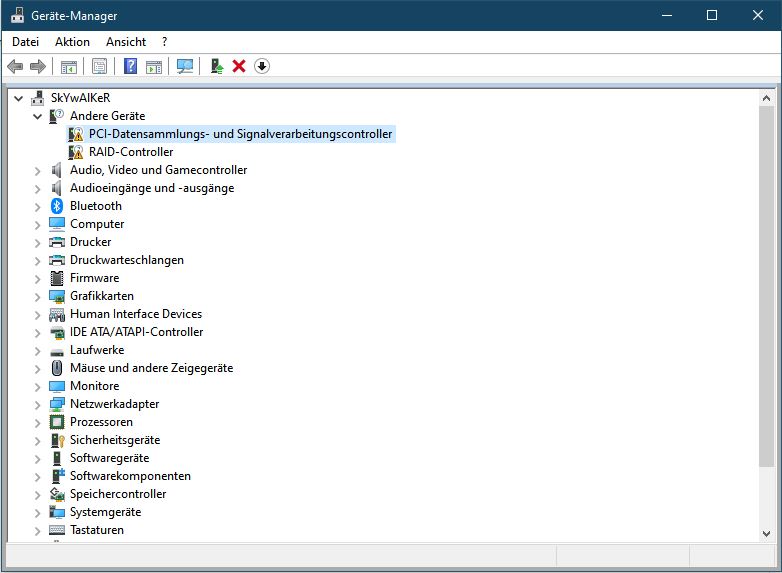Select the RAID-Controller entry text
The width and height of the screenshot is (782, 573).
coord(131,152)
